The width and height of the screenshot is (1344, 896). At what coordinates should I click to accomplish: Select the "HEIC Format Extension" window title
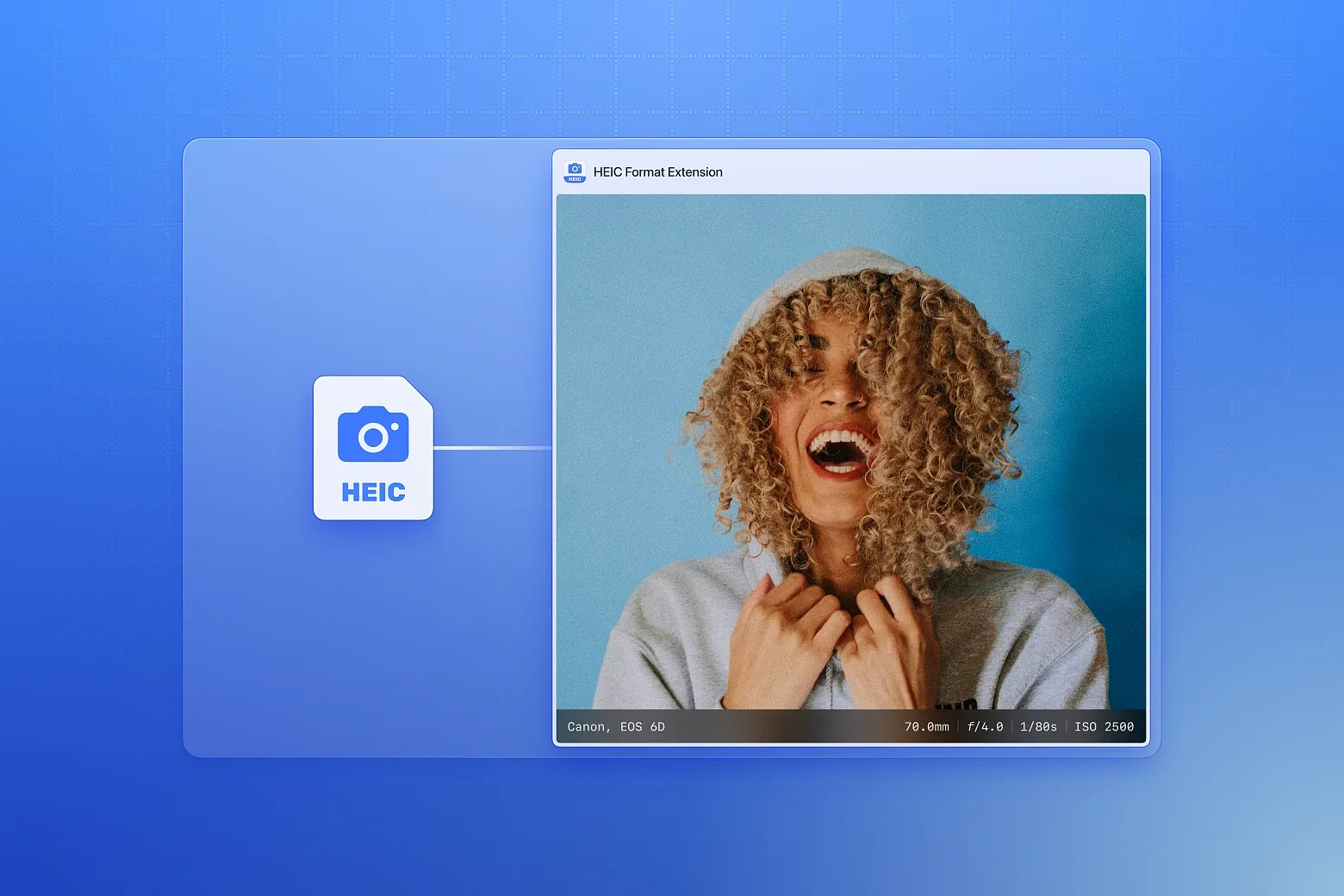click(657, 172)
